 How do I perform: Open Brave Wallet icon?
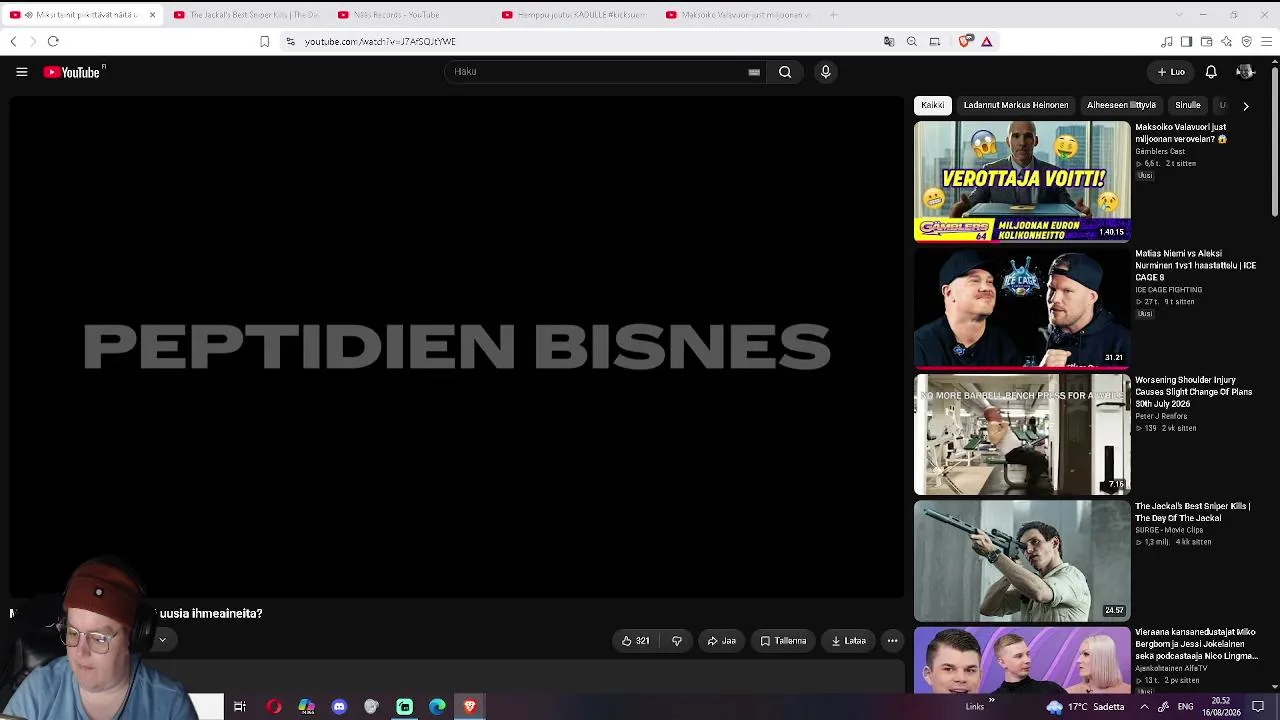coord(1206,41)
